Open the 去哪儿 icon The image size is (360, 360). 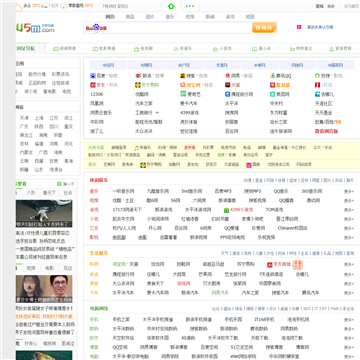[x=317, y=94]
